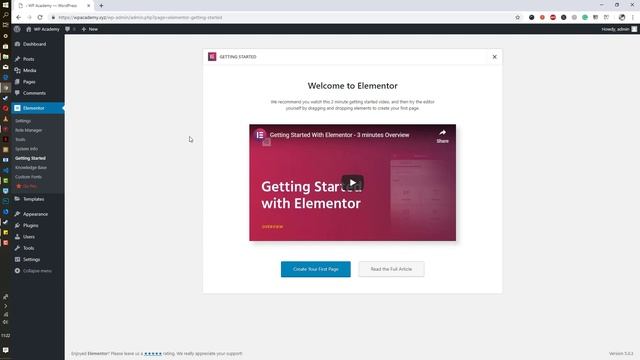The height and width of the screenshot is (360, 640).
Task: Click New in the admin bar
Action: tap(89, 29)
